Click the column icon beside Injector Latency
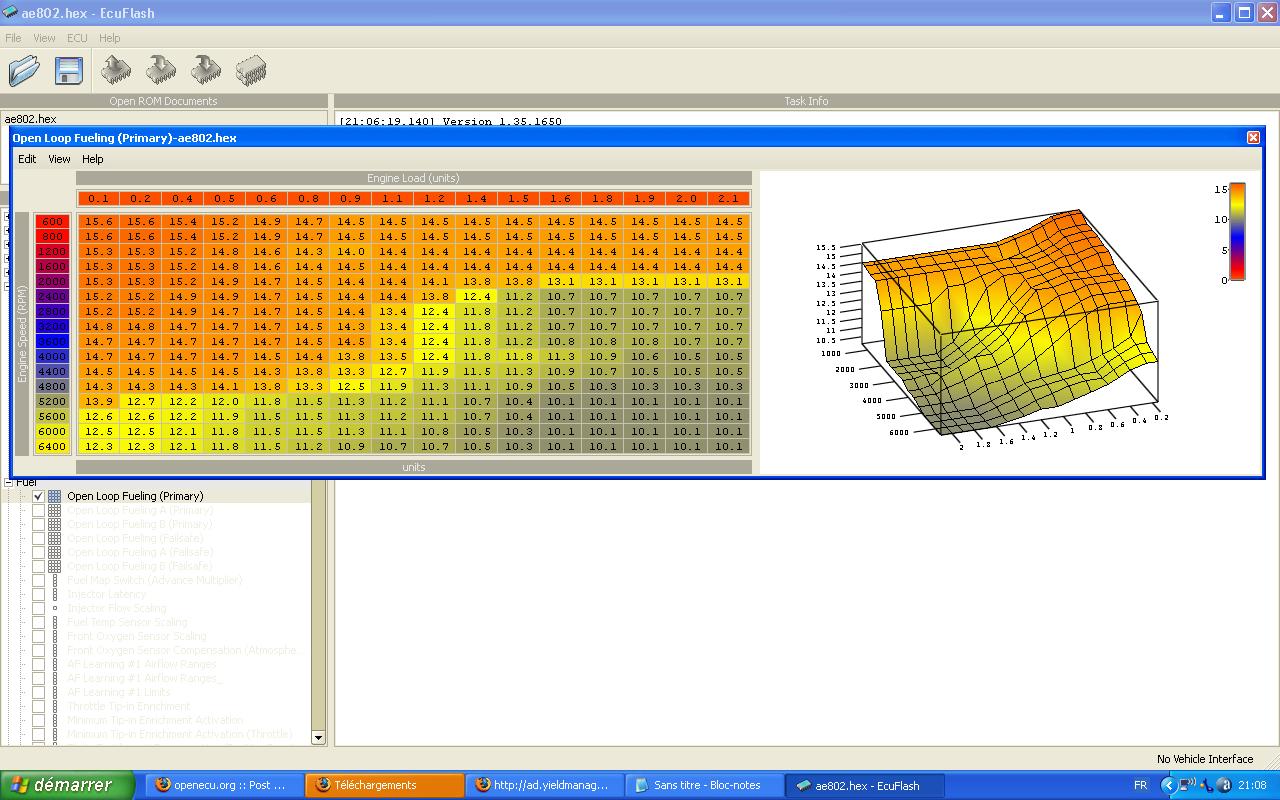This screenshot has height=800, width=1280. click(55, 594)
